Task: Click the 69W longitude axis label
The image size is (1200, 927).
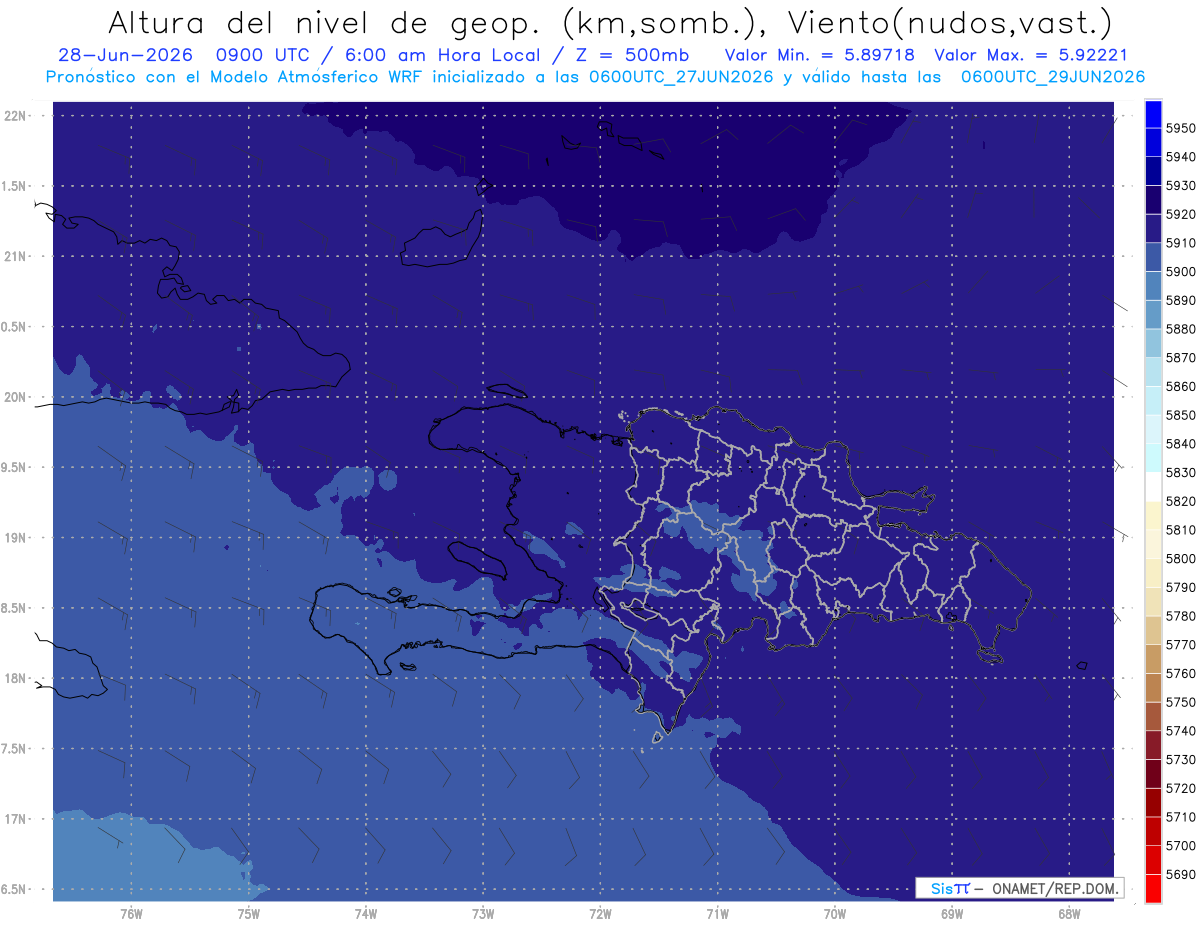Action: coord(952,913)
